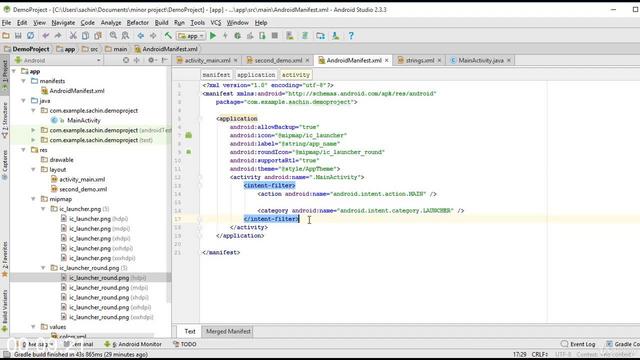Collapse the layout folder

pyautogui.click(x=33, y=169)
